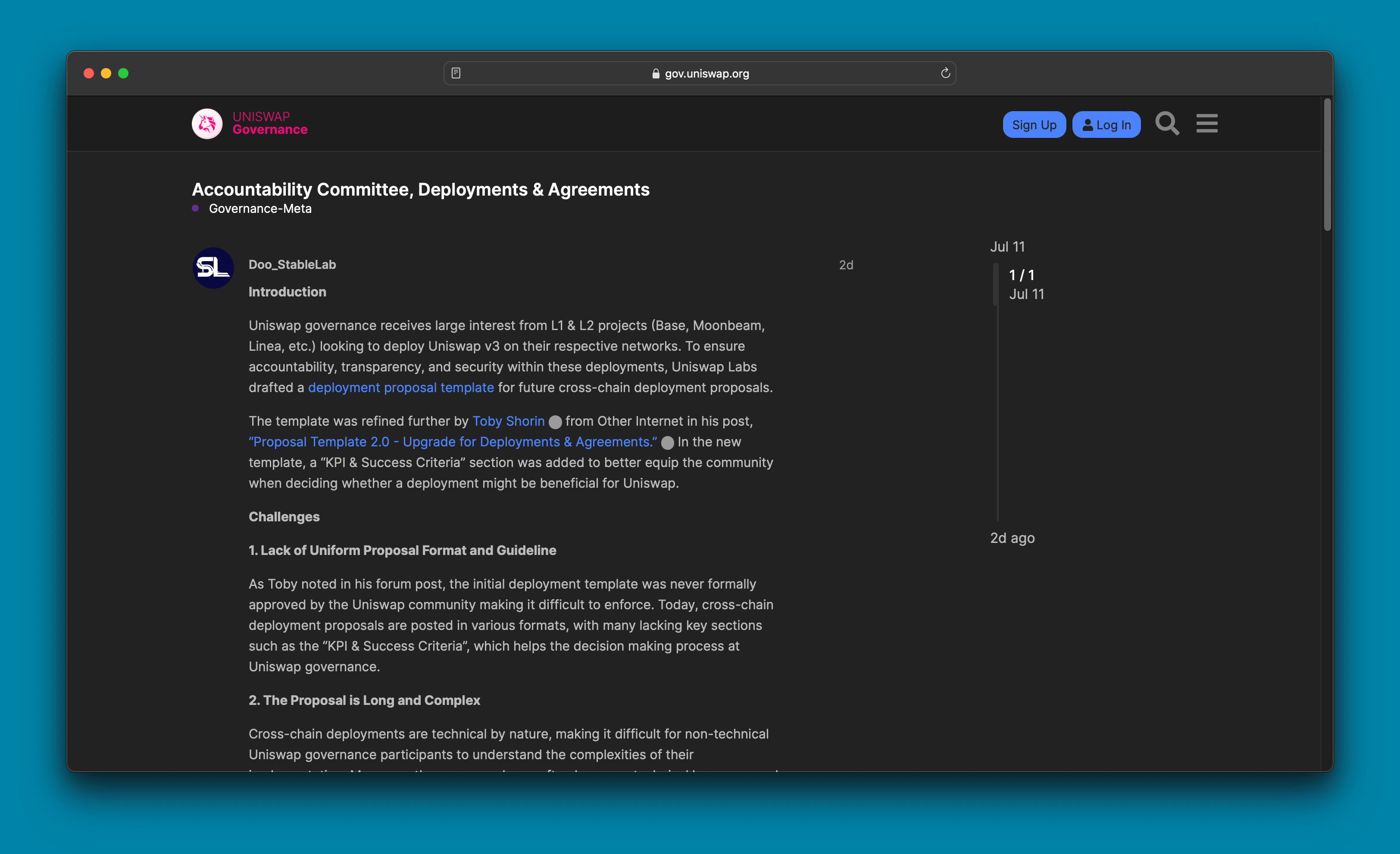Open the deployment proposal template link
Viewport: 1400px width, 854px height.
(x=400, y=388)
